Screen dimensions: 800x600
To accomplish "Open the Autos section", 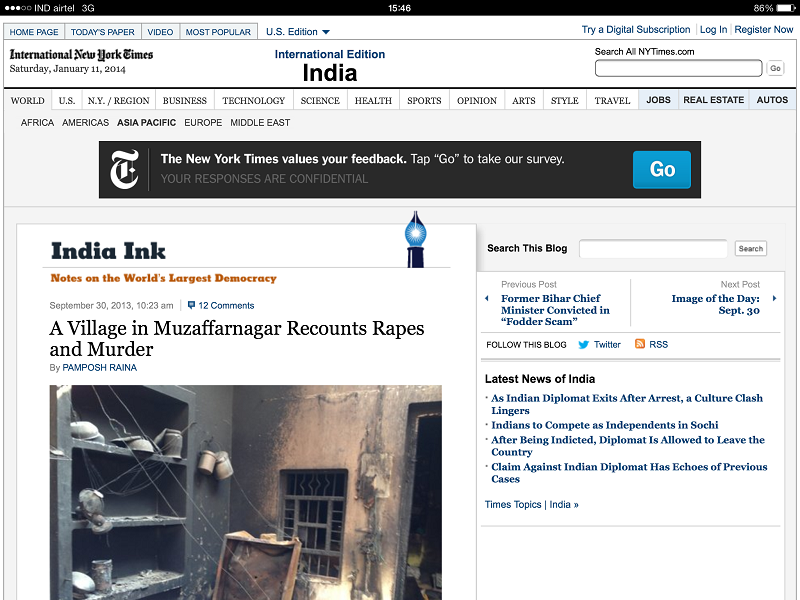I will pos(772,100).
